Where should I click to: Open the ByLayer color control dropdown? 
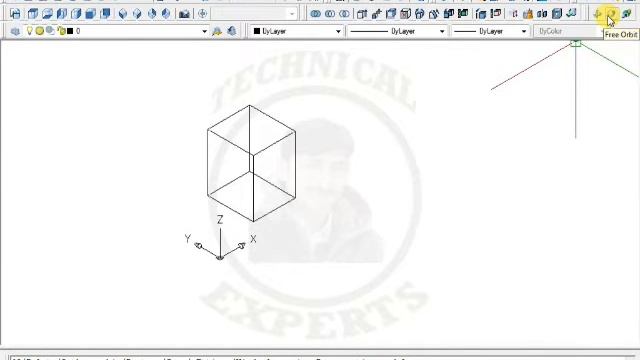click(x=338, y=31)
